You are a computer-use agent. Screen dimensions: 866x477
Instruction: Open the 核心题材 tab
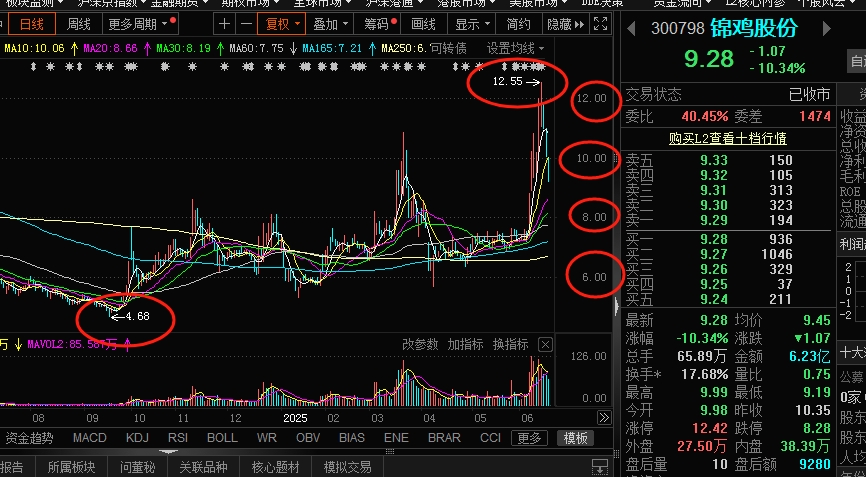(x=275, y=467)
